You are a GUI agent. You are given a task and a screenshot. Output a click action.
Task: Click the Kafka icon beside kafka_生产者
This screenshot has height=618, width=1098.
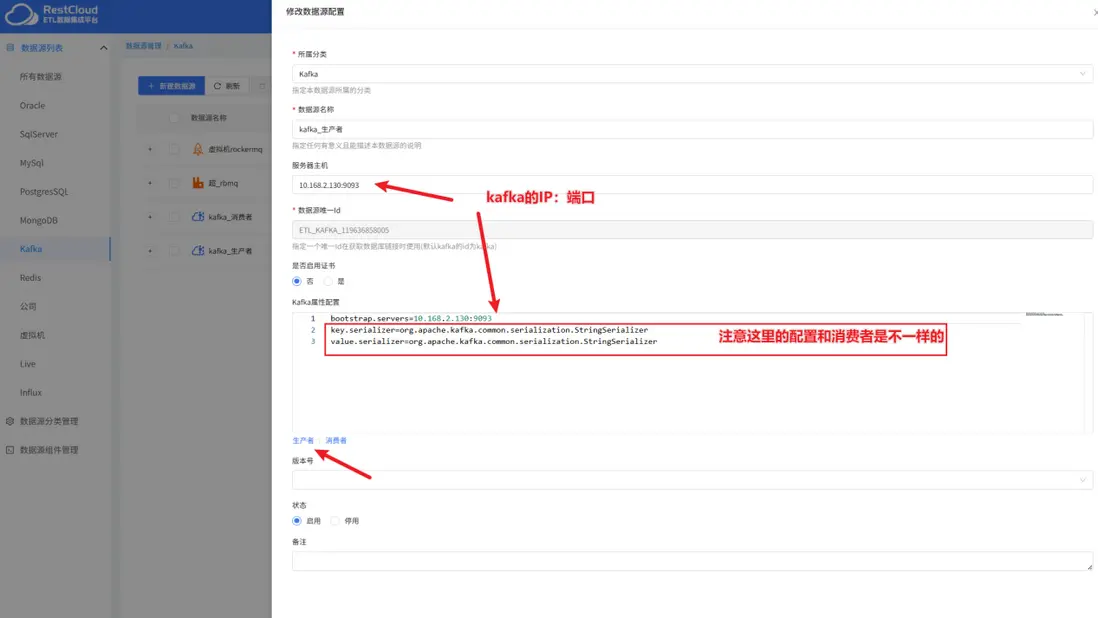coord(198,251)
